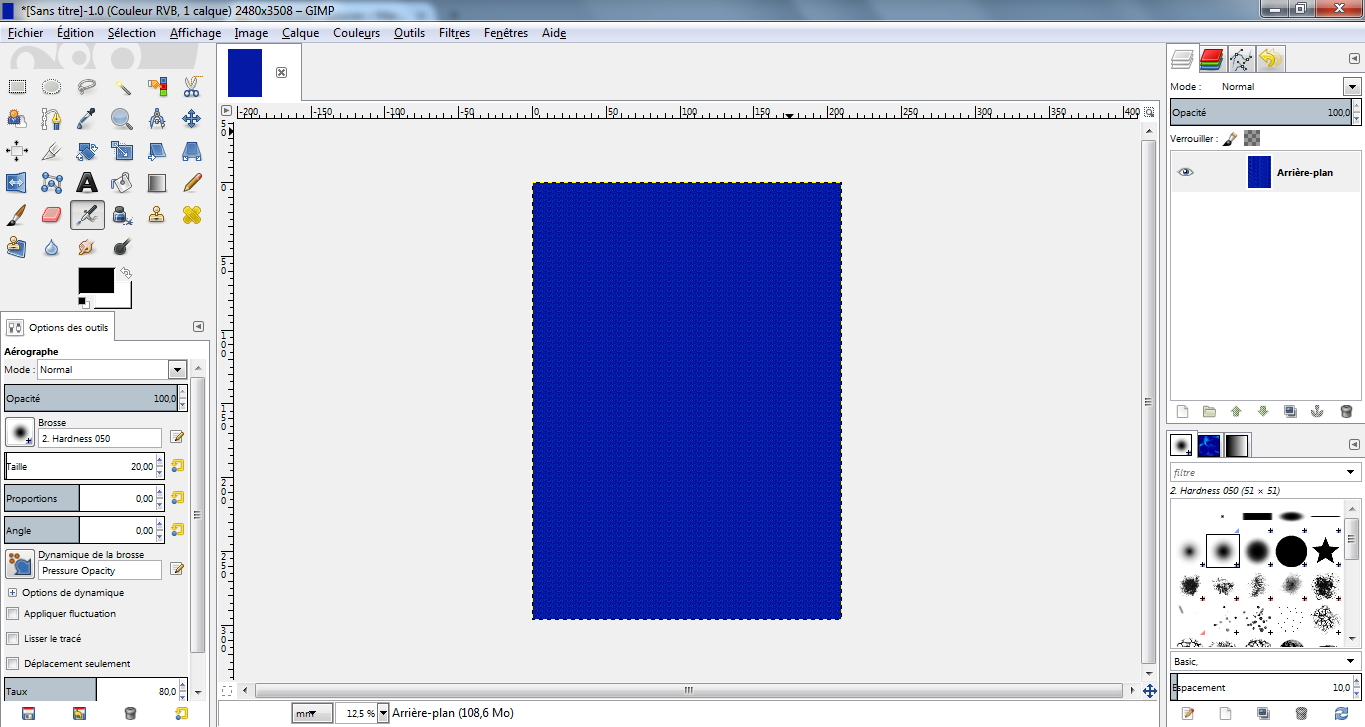
Task: Enable the Déplacement seulement checkbox
Action: [x=13, y=664]
